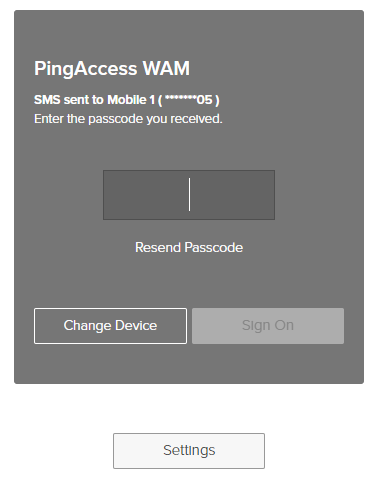Click the passcode entry field
Viewport: 381px width, 477px height.
(x=189, y=195)
